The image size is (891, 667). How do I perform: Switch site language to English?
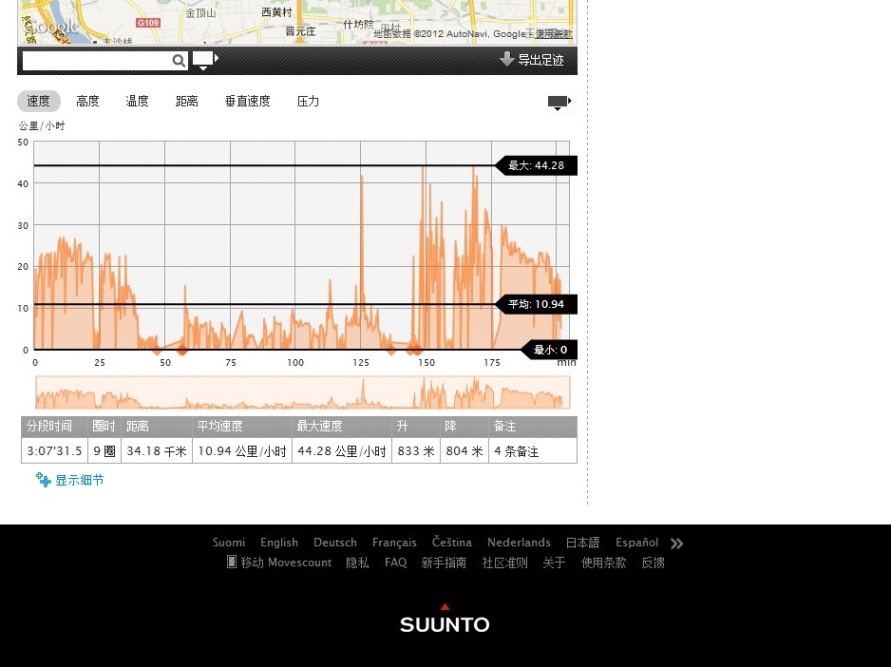pos(279,543)
